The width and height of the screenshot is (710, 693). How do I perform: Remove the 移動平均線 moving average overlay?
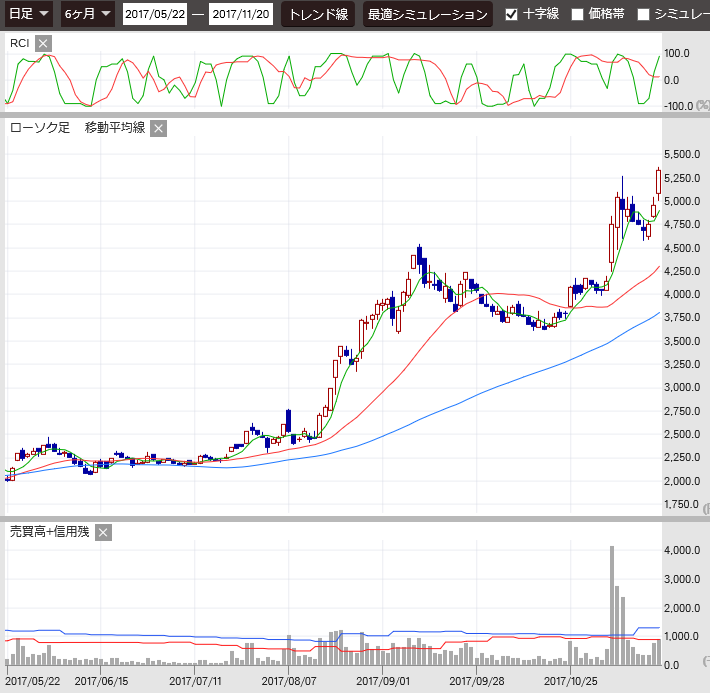click(158, 128)
